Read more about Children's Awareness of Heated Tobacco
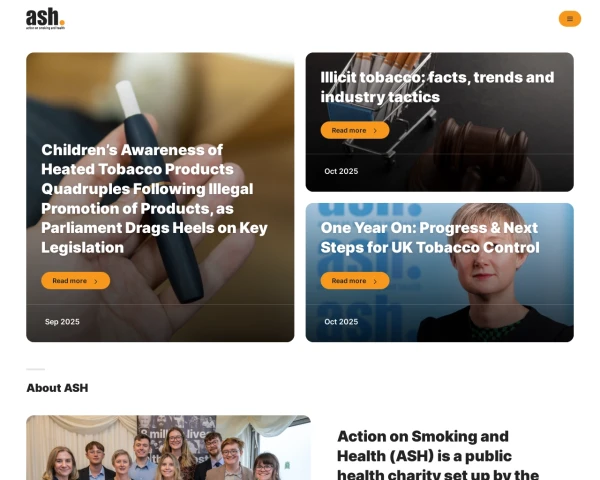 tap(75, 281)
